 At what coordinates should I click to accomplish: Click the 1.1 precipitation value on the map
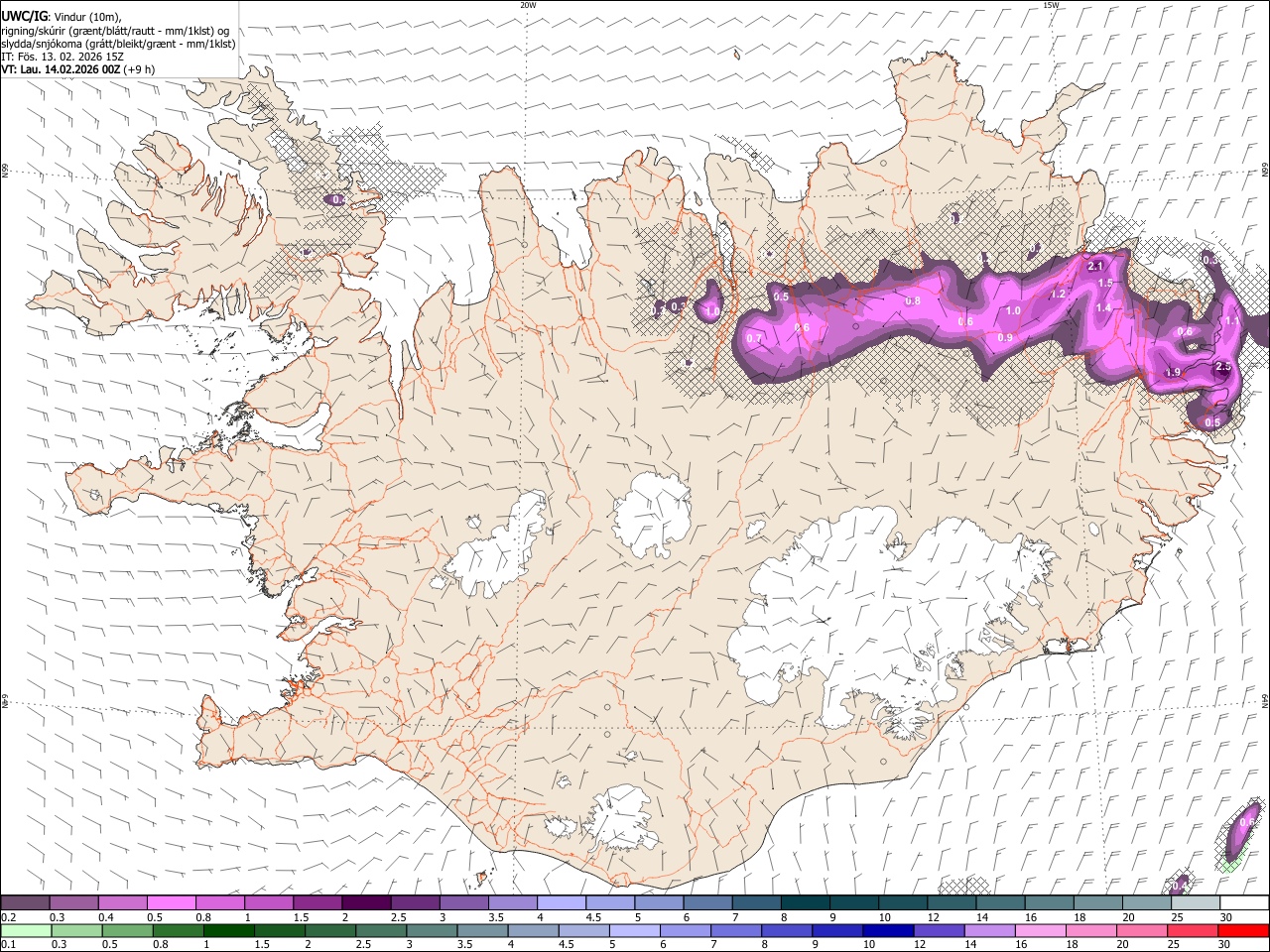[1231, 320]
